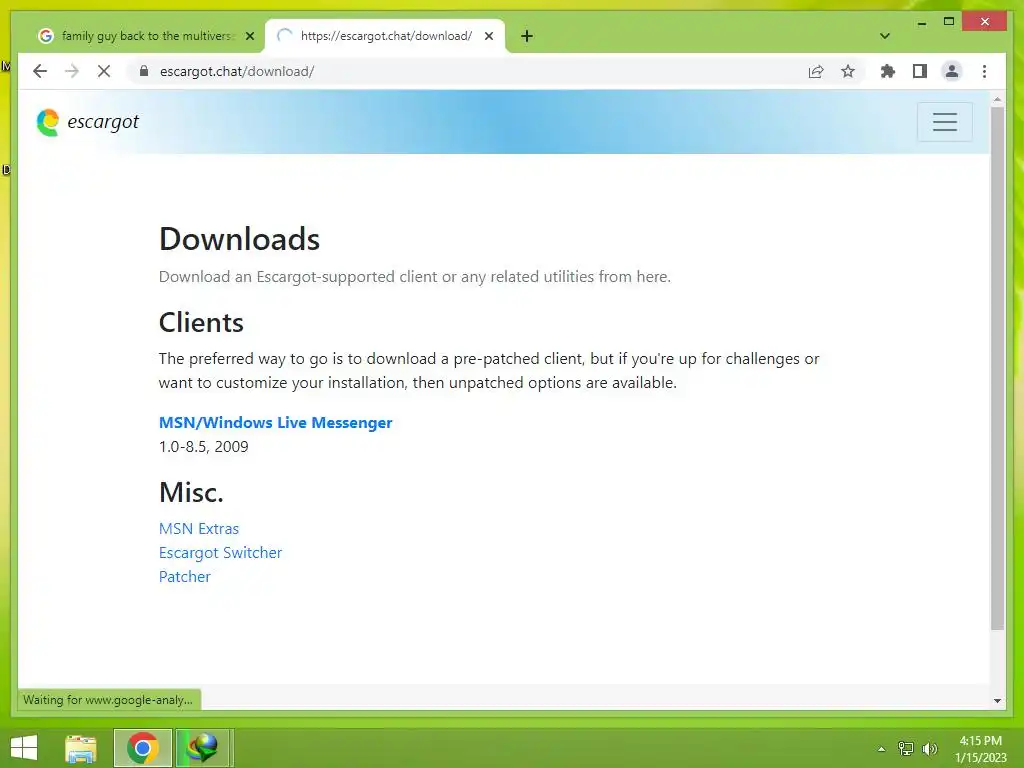
Task: Open the MSN/Windows Live Messenger link
Action: (275, 423)
